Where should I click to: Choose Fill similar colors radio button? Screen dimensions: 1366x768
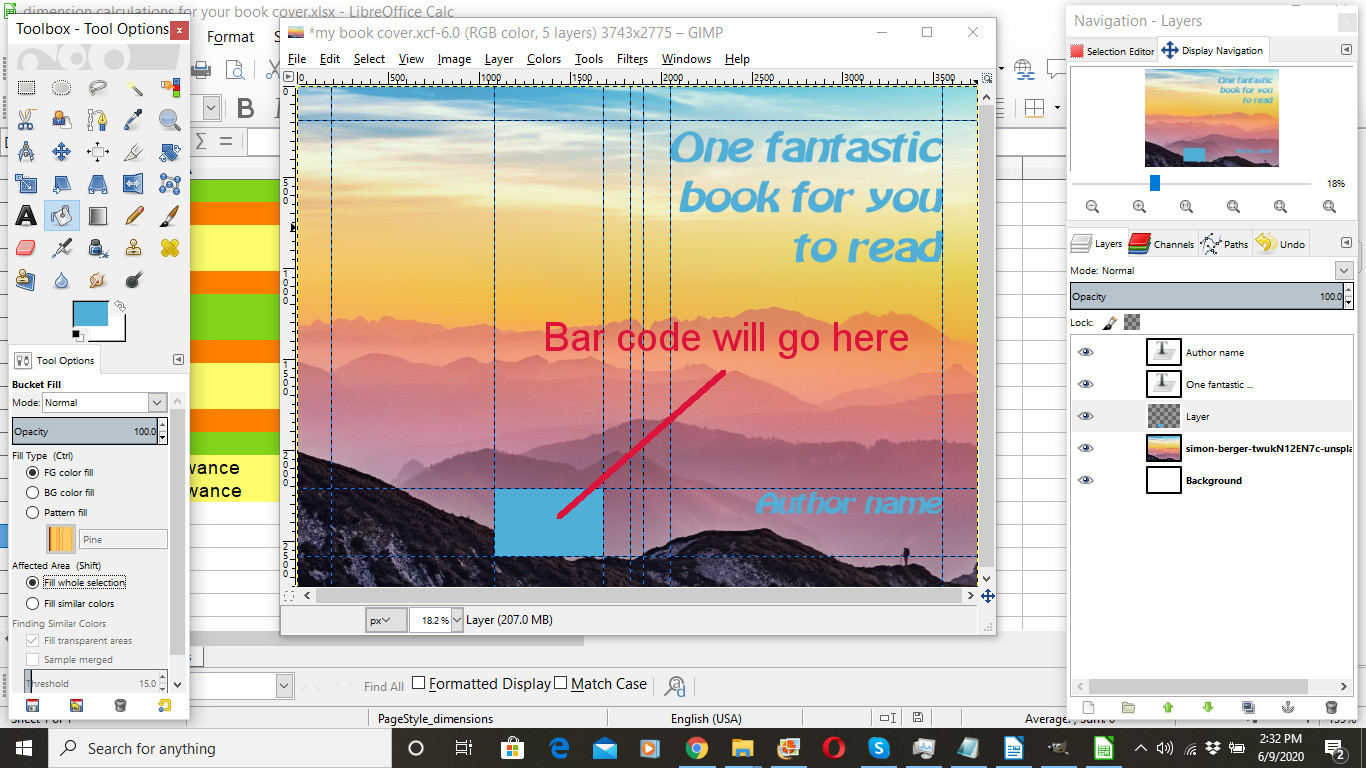click(x=33, y=604)
